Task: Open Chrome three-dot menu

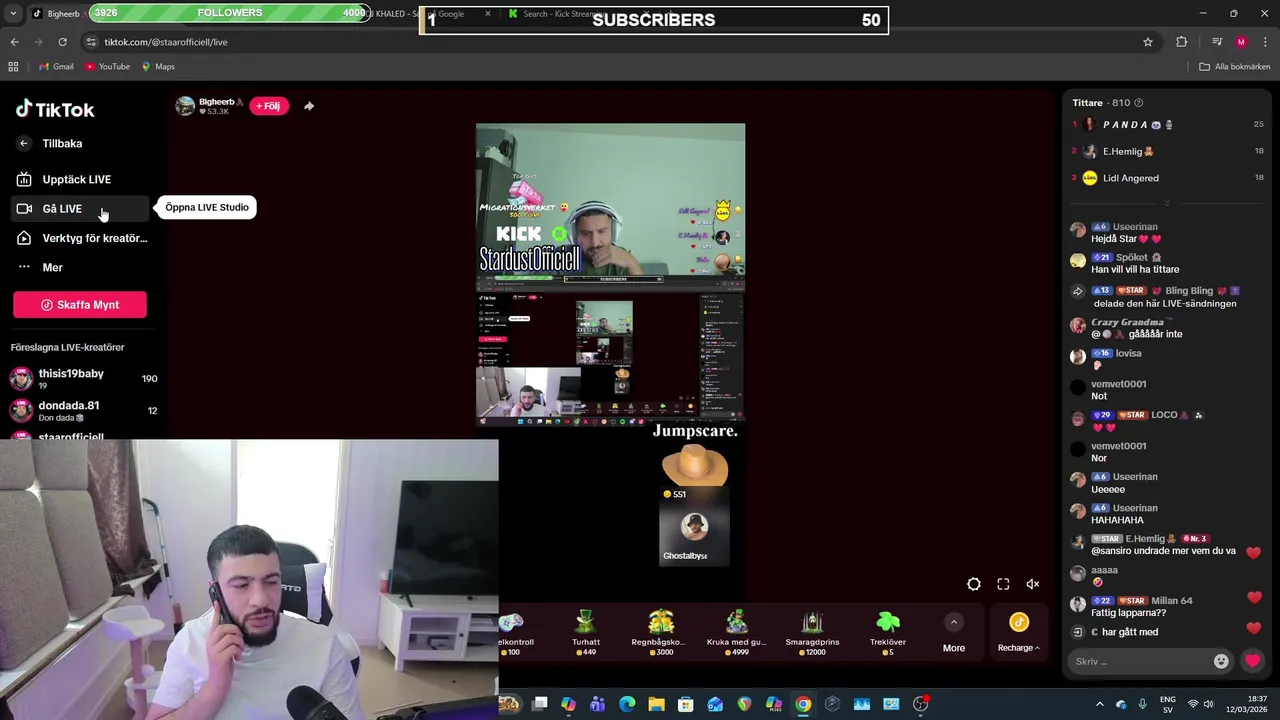Action: tap(1264, 42)
